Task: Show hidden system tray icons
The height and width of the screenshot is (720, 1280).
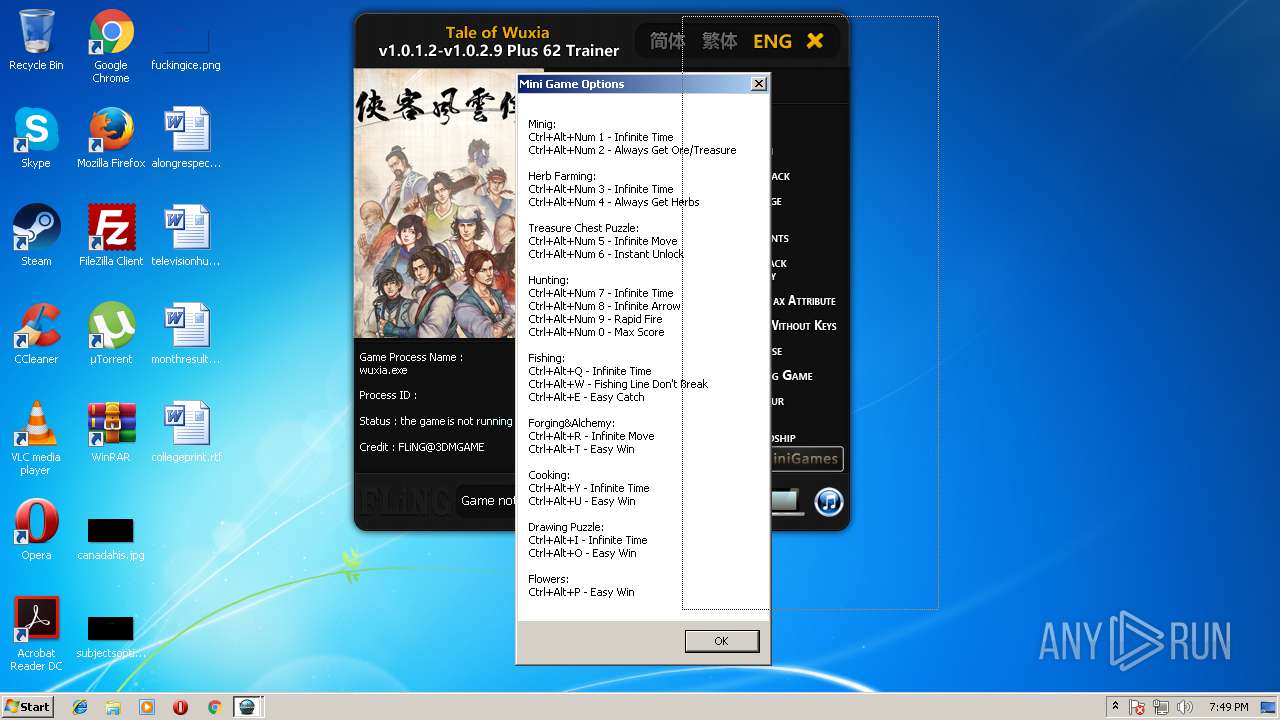Action: (x=1115, y=707)
